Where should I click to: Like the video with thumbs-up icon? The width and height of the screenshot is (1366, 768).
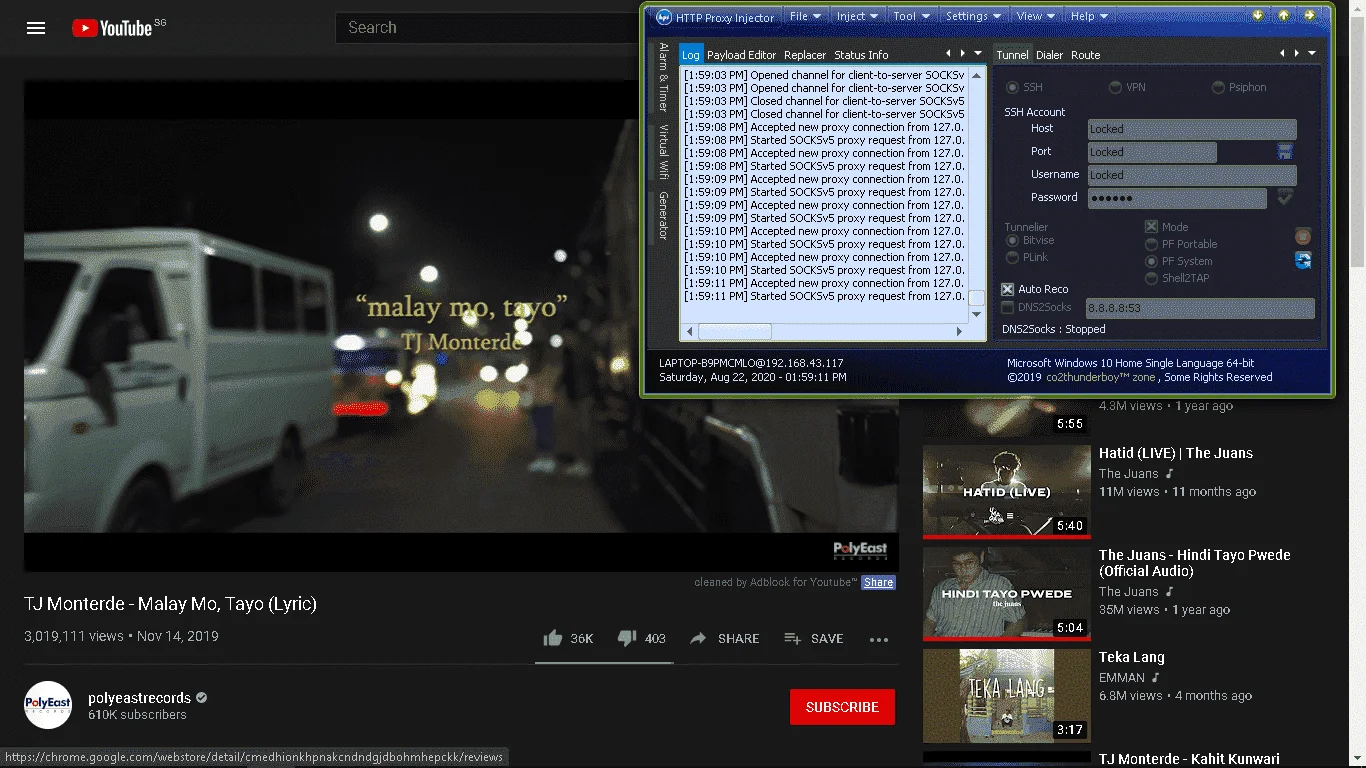pyautogui.click(x=552, y=638)
